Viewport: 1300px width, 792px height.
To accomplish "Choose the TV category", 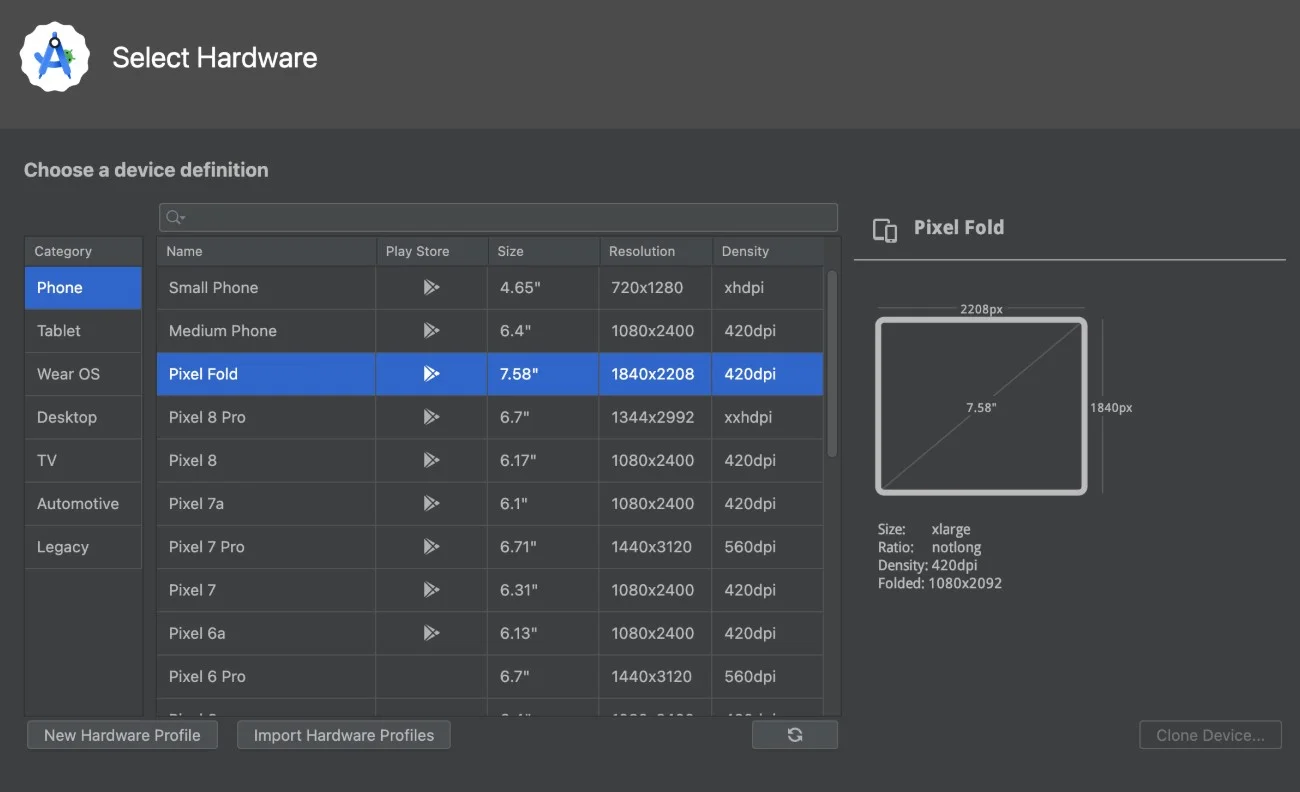I will pyautogui.click(x=83, y=460).
